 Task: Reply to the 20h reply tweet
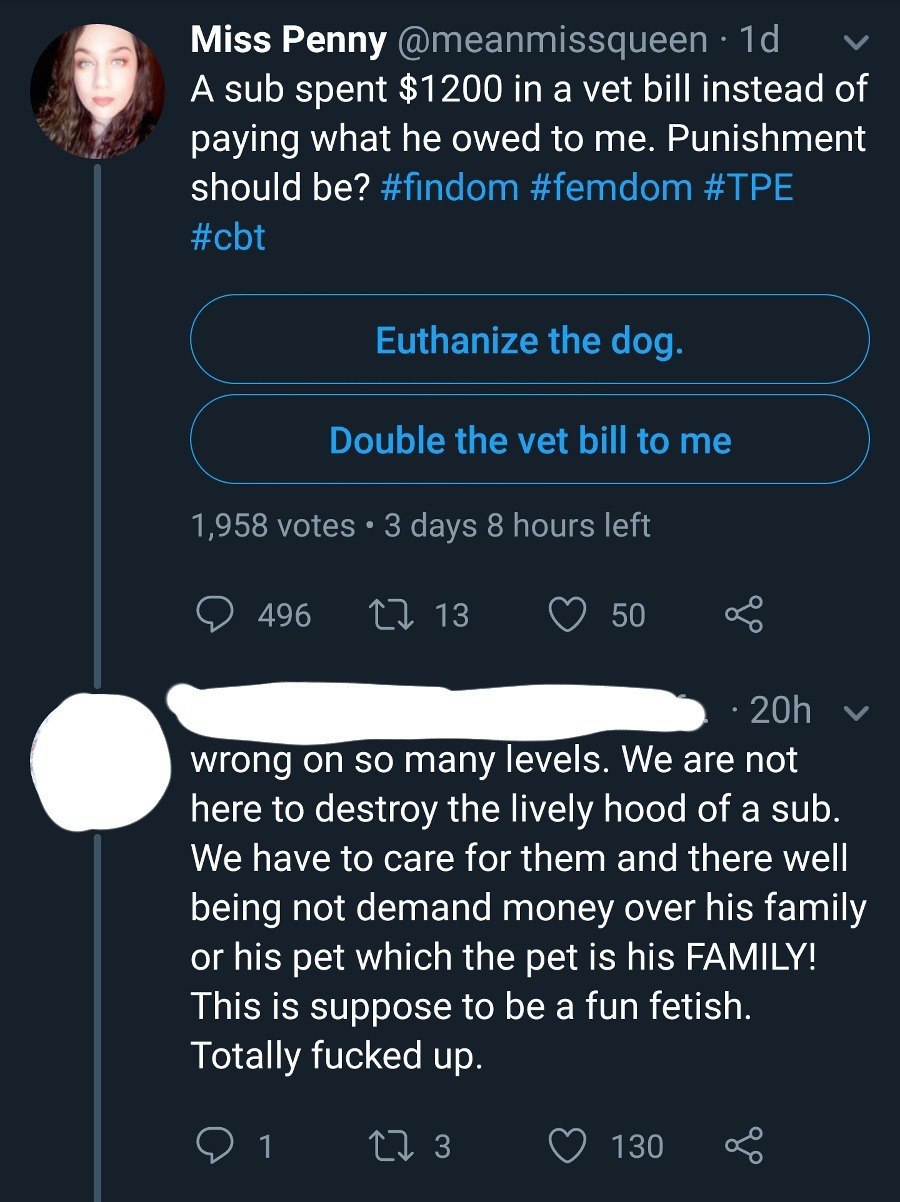click(x=212, y=1145)
